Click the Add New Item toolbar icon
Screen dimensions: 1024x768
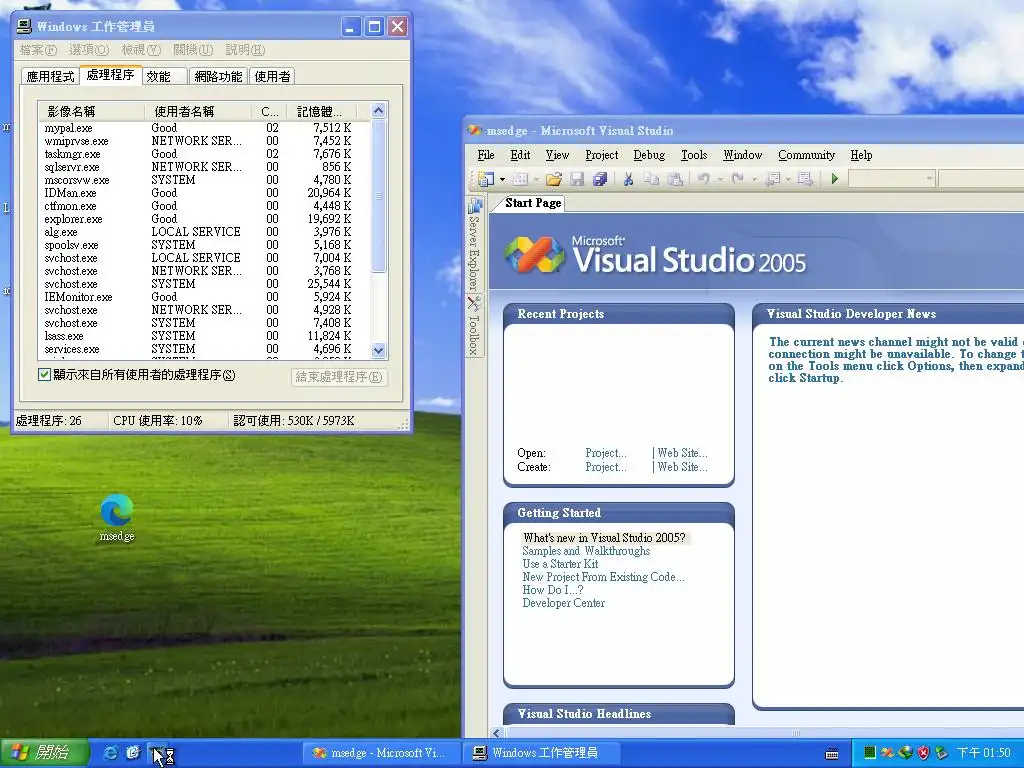(x=521, y=179)
